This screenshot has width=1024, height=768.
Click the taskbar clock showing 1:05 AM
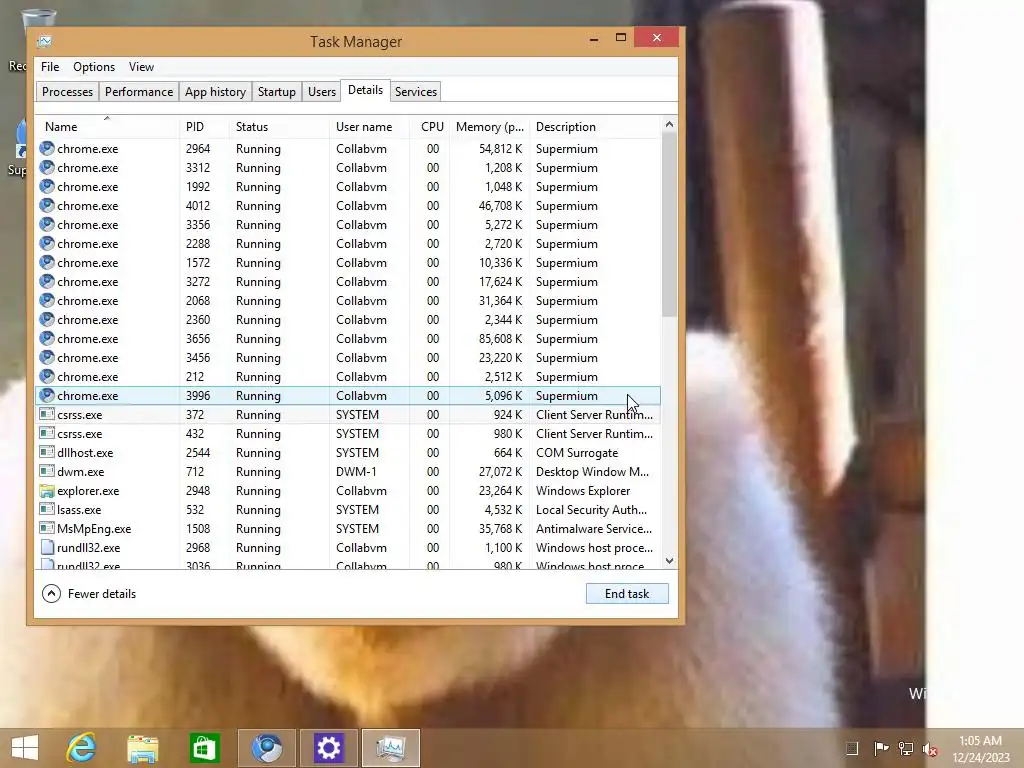point(980,748)
